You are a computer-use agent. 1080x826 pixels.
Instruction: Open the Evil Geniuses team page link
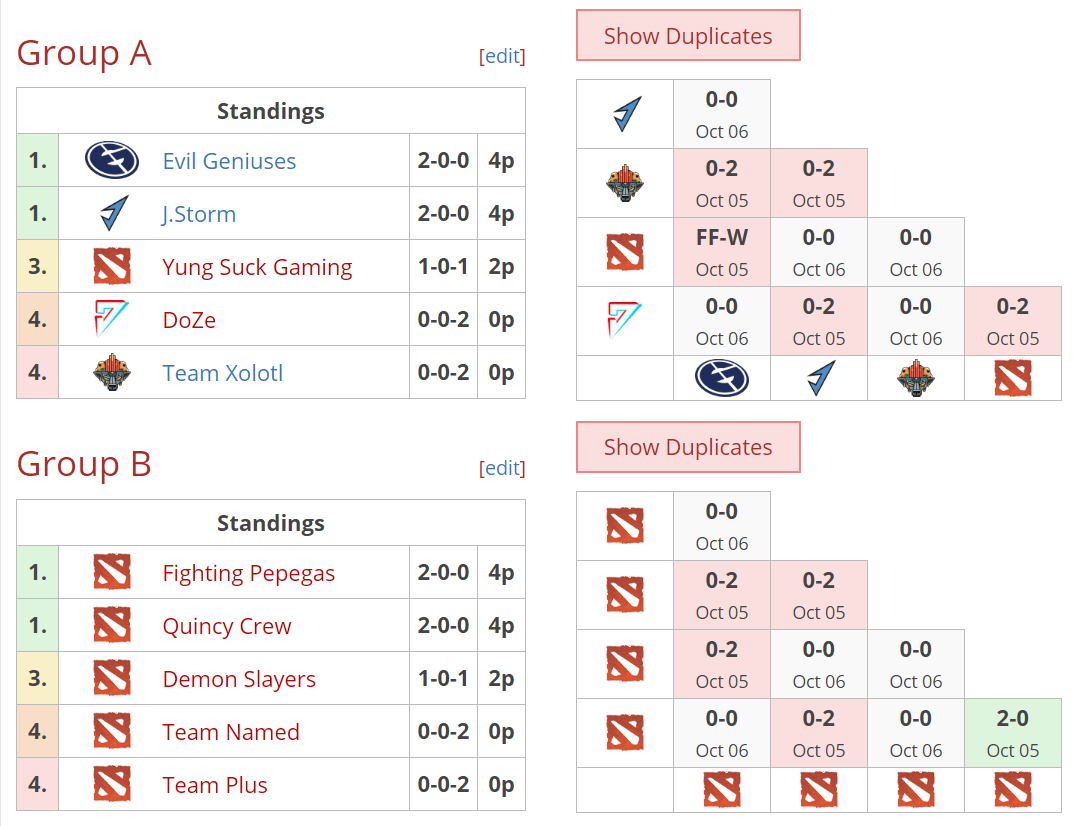229,161
